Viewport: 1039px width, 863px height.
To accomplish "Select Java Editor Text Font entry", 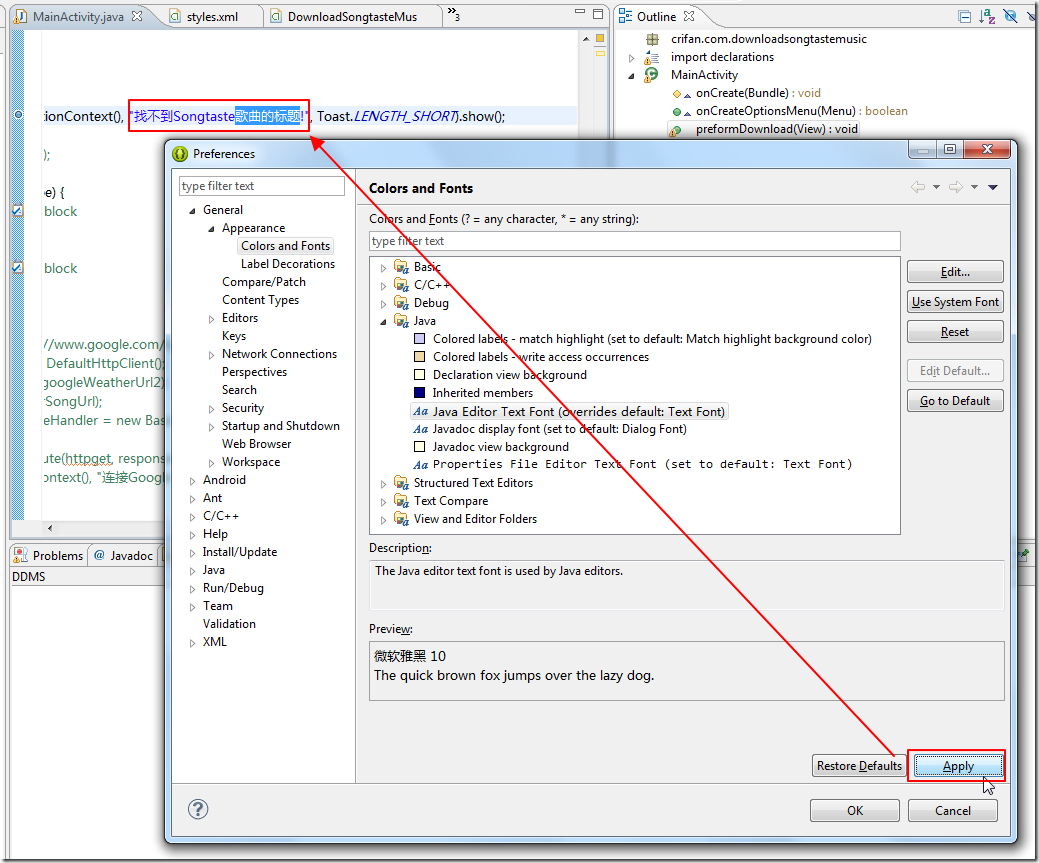I will coord(570,411).
